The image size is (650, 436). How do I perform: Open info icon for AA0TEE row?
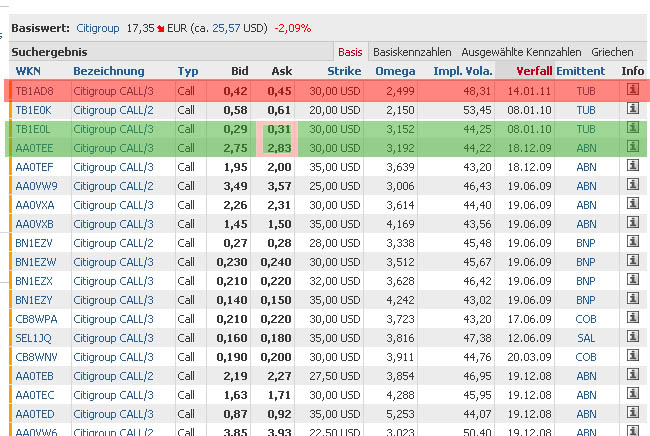633,146
